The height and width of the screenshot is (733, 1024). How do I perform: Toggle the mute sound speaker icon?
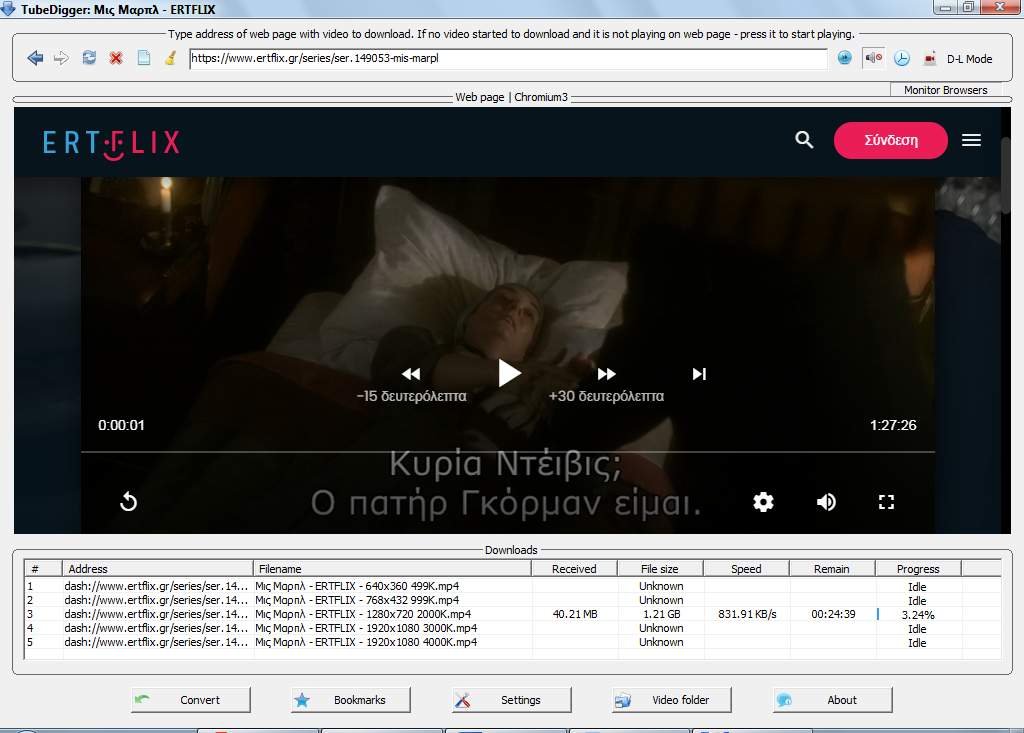coord(873,58)
